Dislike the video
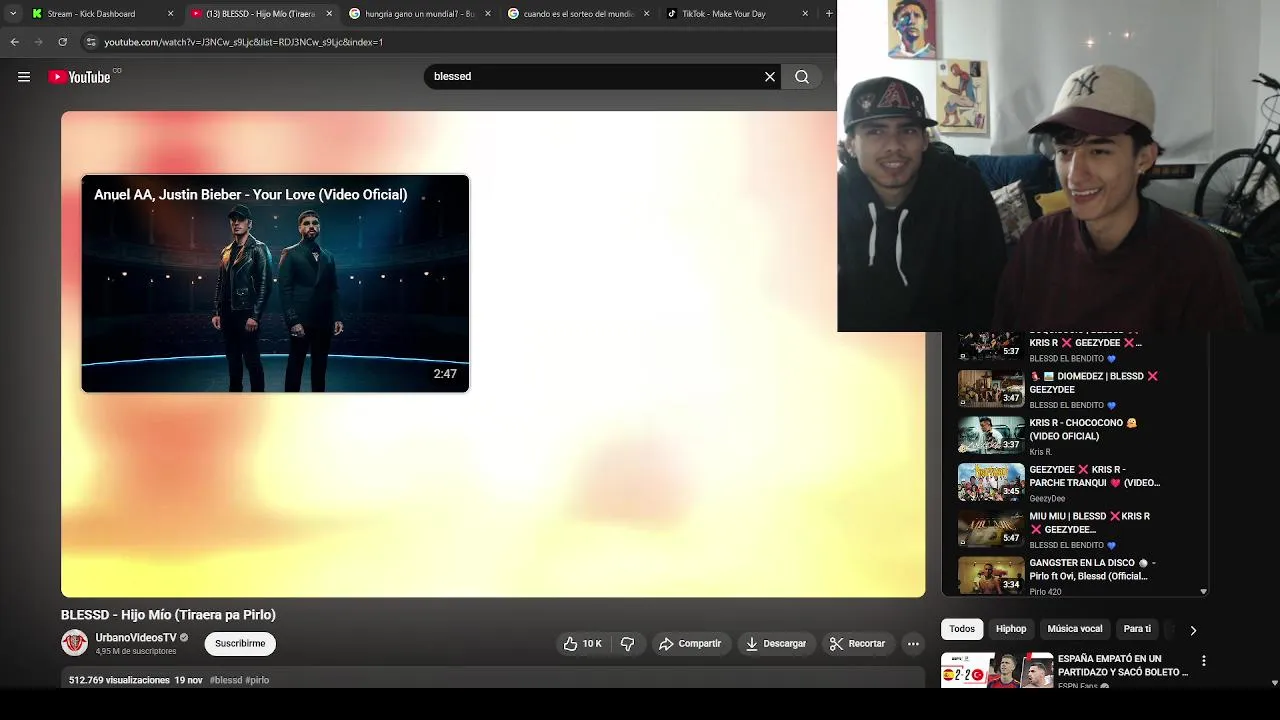This screenshot has width=1280, height=720. [628, 644]
